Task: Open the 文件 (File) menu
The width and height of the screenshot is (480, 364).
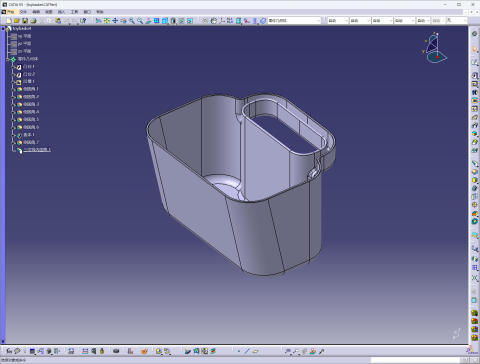Action: tap(23, 12)
